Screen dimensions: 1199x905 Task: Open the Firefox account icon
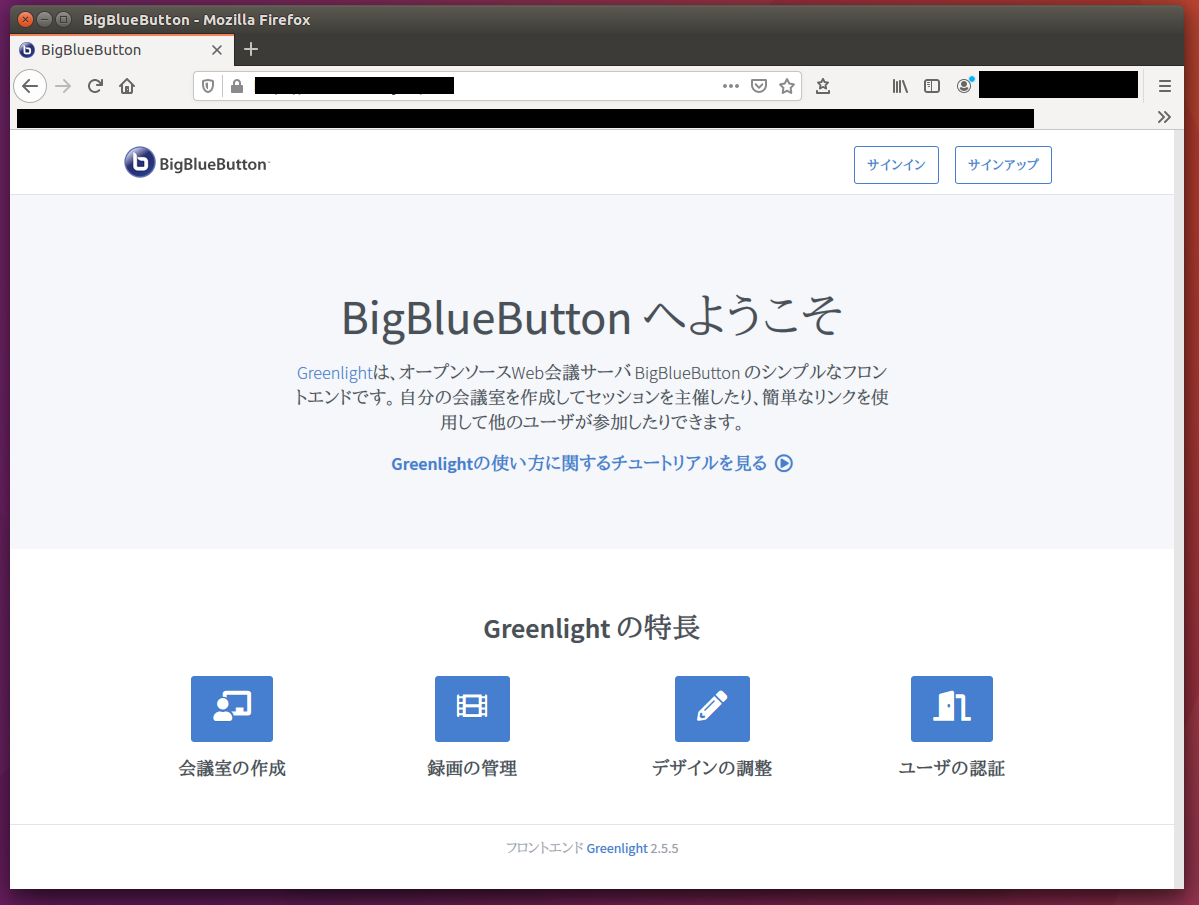pyautogui.click(x=964, y=86)
